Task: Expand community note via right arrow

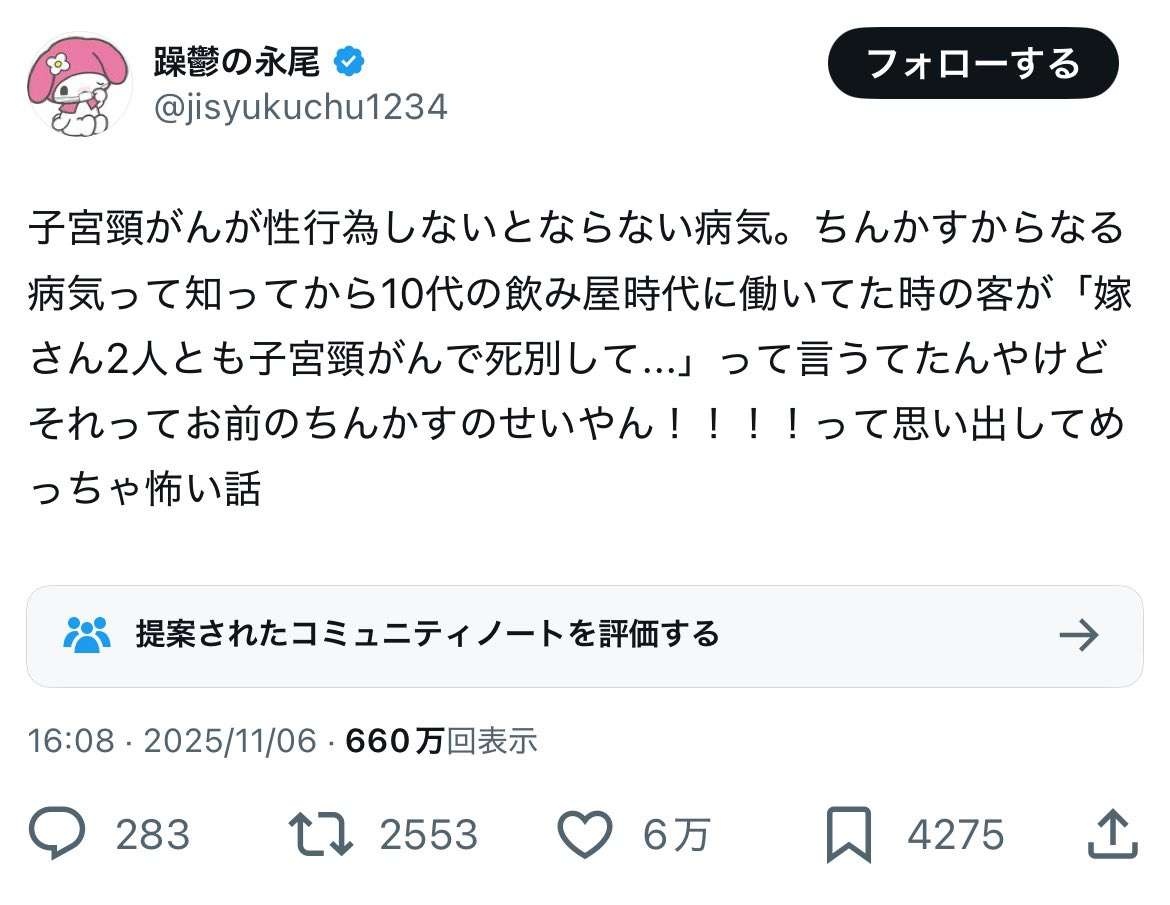Action: tap(1078, 635)
